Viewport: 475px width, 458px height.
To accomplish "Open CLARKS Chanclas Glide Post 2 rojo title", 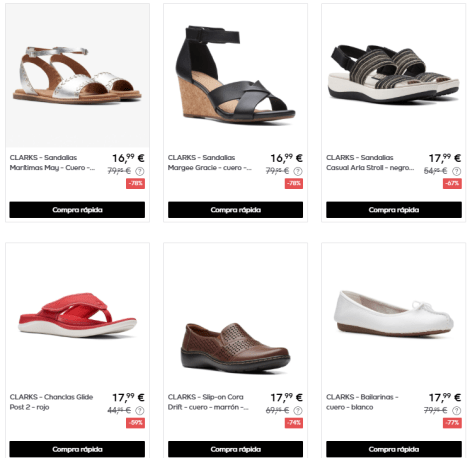I will click(51, 402).
